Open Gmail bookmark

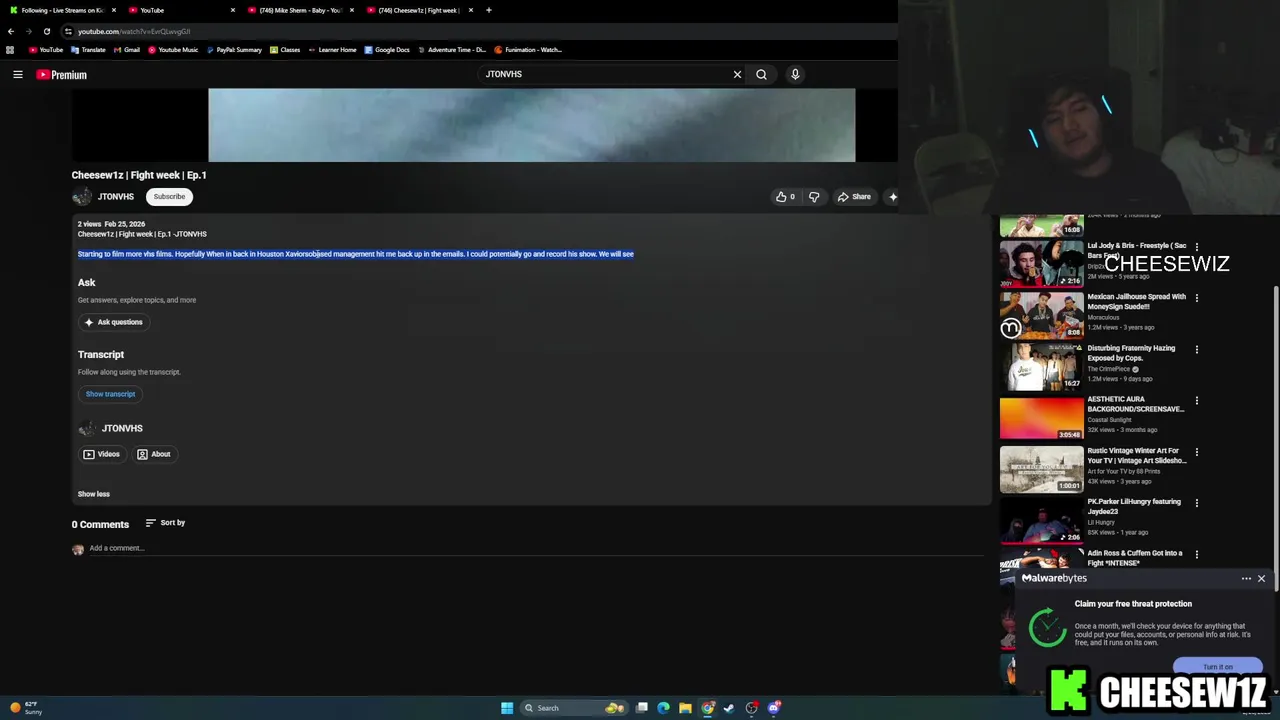[x=127, y=50]
